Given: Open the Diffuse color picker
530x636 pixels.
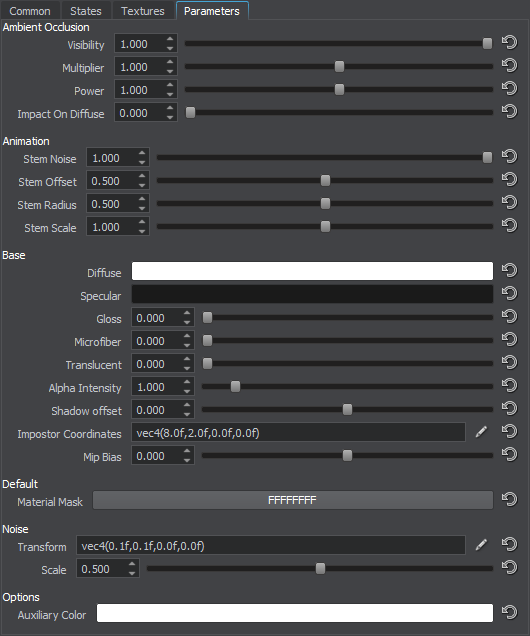Looking at the screenshot, I should (312, 271).
